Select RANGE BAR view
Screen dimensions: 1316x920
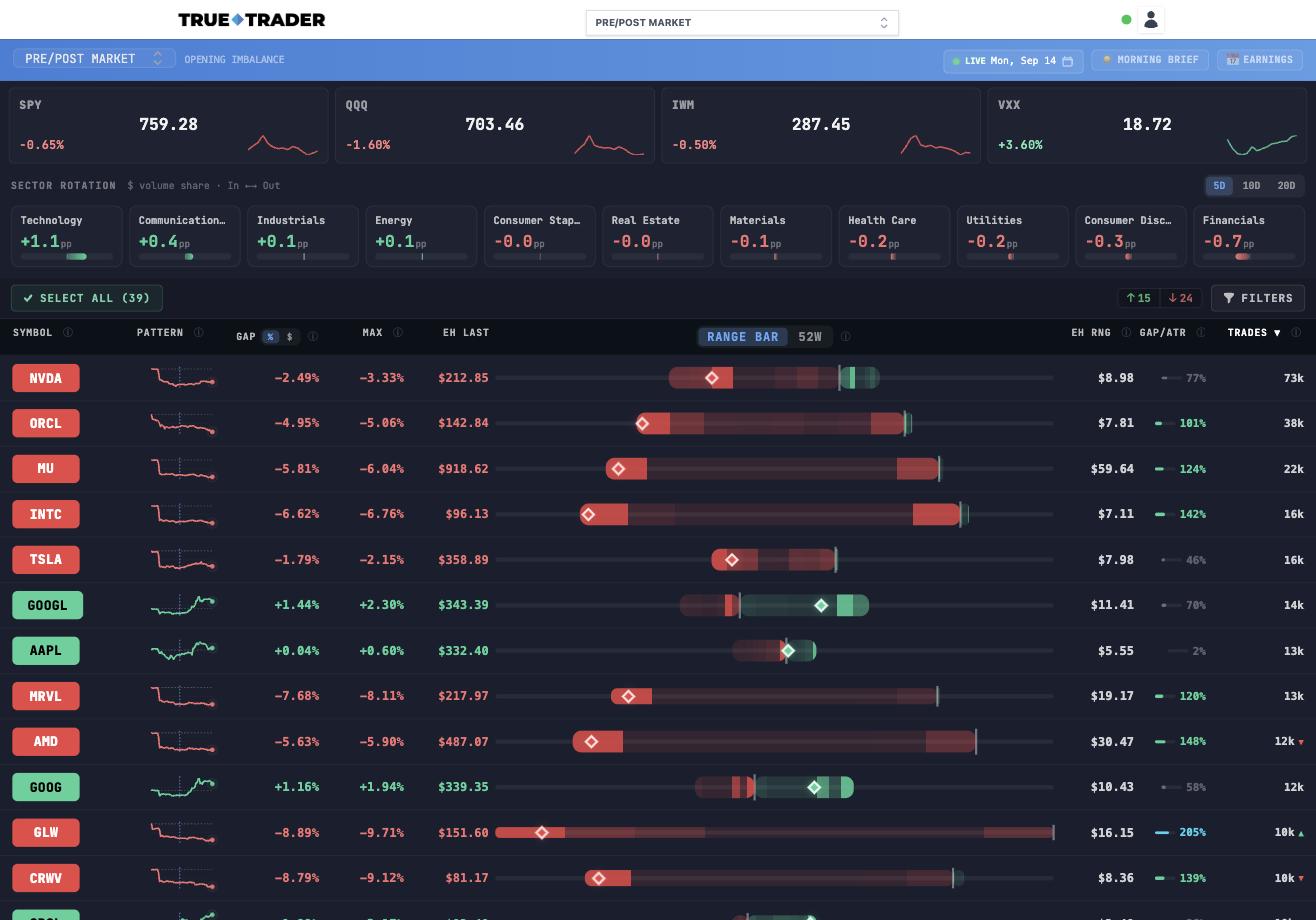tap(743, 337)
